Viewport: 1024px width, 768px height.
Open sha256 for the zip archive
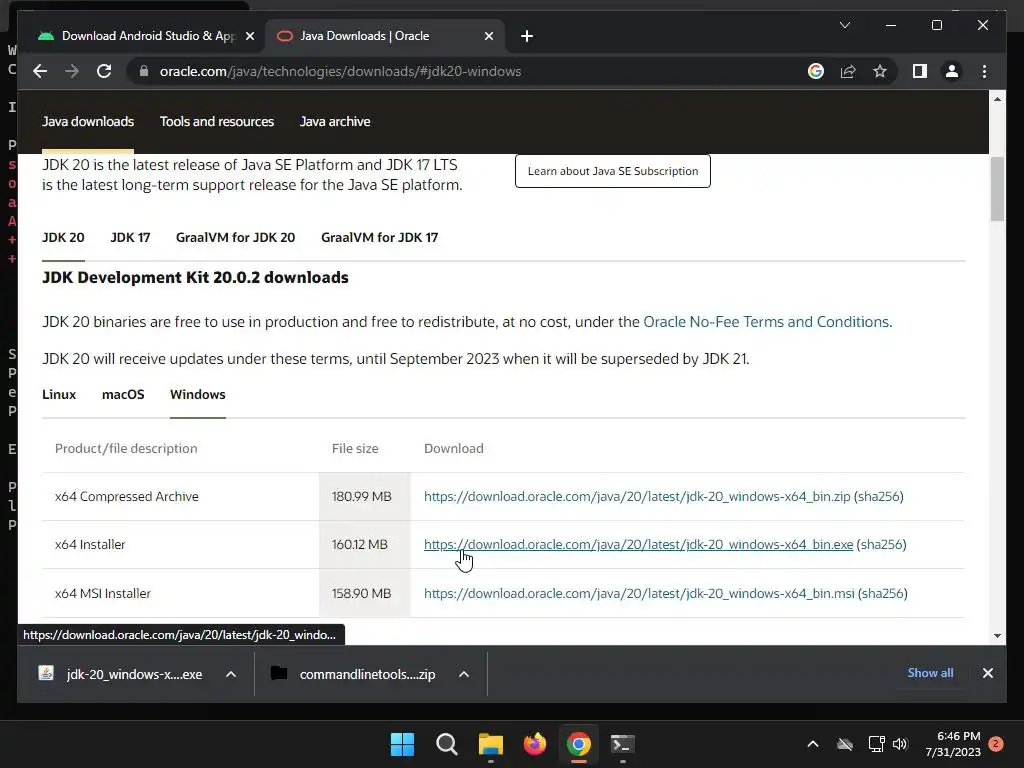click(x=879, y=496)
